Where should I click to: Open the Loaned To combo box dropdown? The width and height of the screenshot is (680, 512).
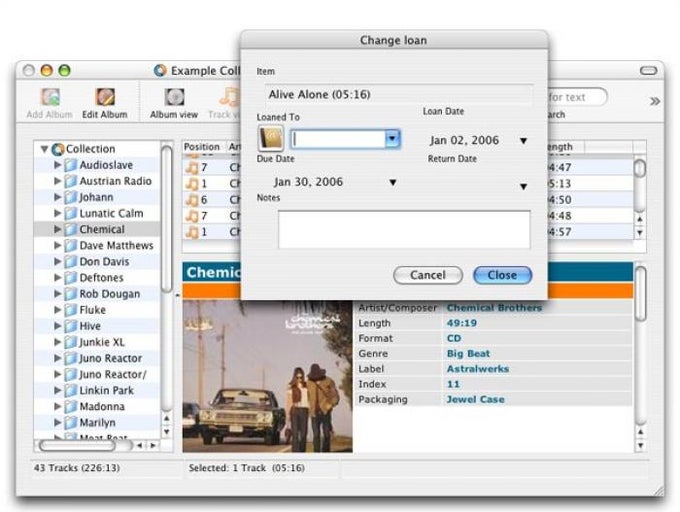point(392,139)
